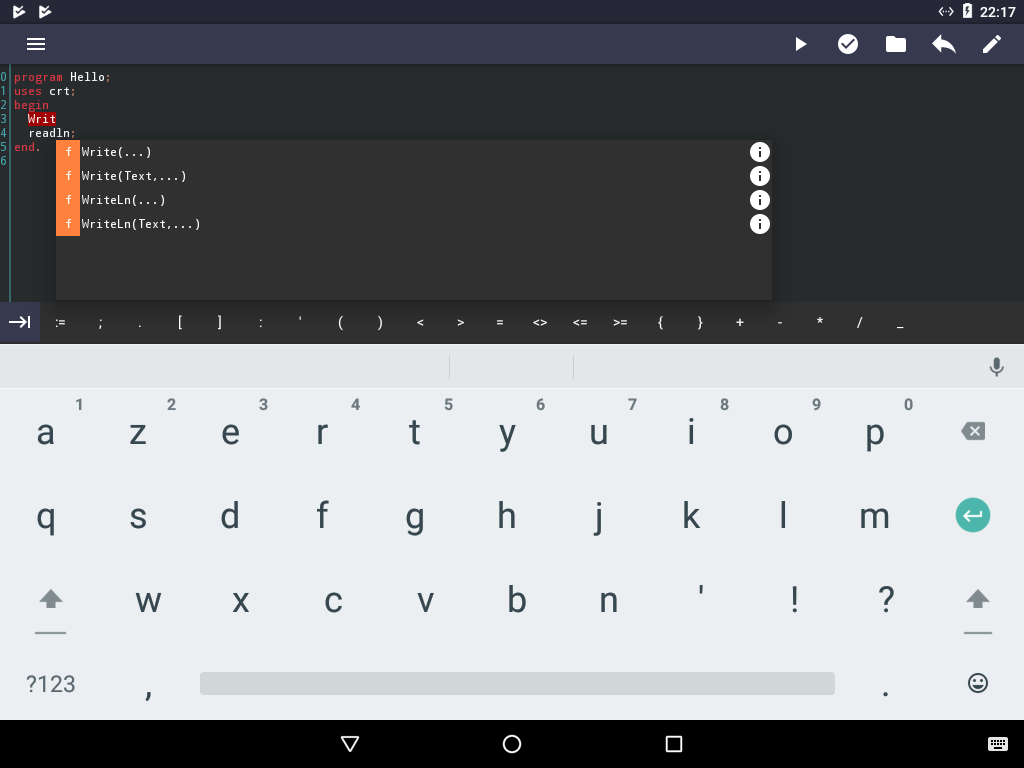Tap the pencil edit icon
The width and height of the screenshot is (1024, 768).
(x=992, y=44)
